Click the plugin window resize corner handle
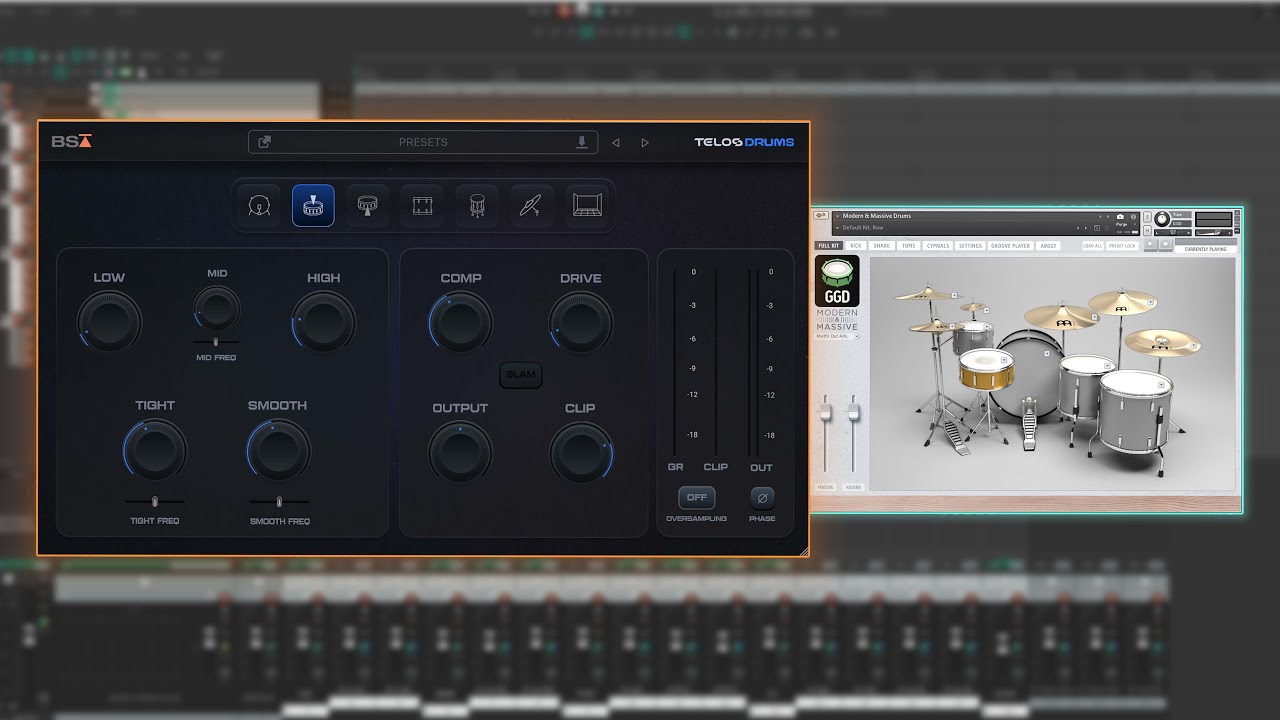The image size is (1280, 720). 802,549
